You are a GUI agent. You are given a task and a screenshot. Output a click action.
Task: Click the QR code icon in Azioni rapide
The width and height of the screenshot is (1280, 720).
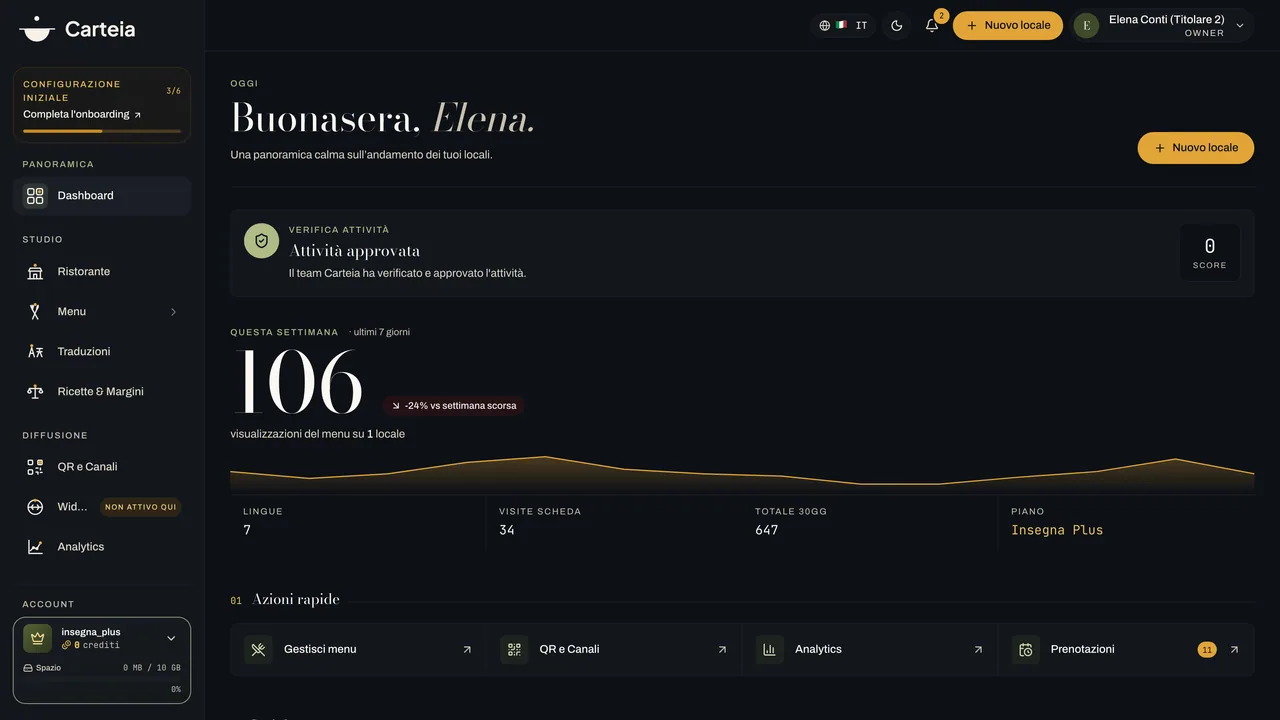click(514, 650)
